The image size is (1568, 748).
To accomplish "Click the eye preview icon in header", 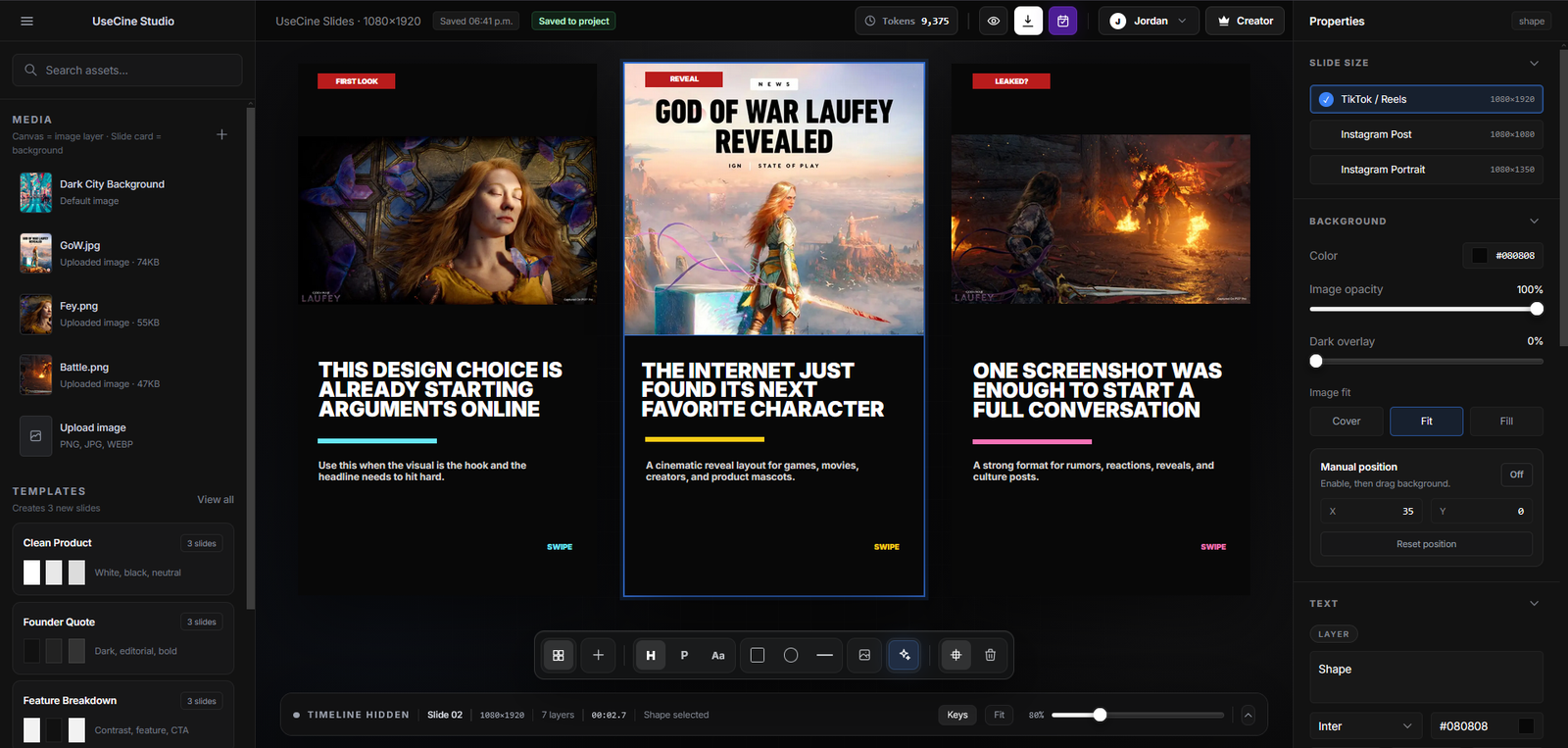I will 994,21.
